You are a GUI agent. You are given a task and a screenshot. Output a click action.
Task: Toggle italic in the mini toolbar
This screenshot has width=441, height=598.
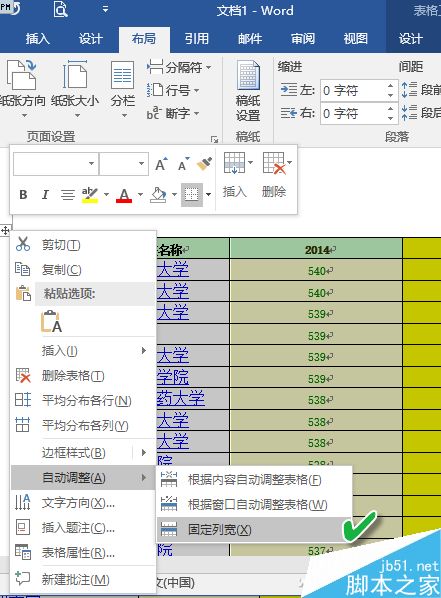[45, 195]
